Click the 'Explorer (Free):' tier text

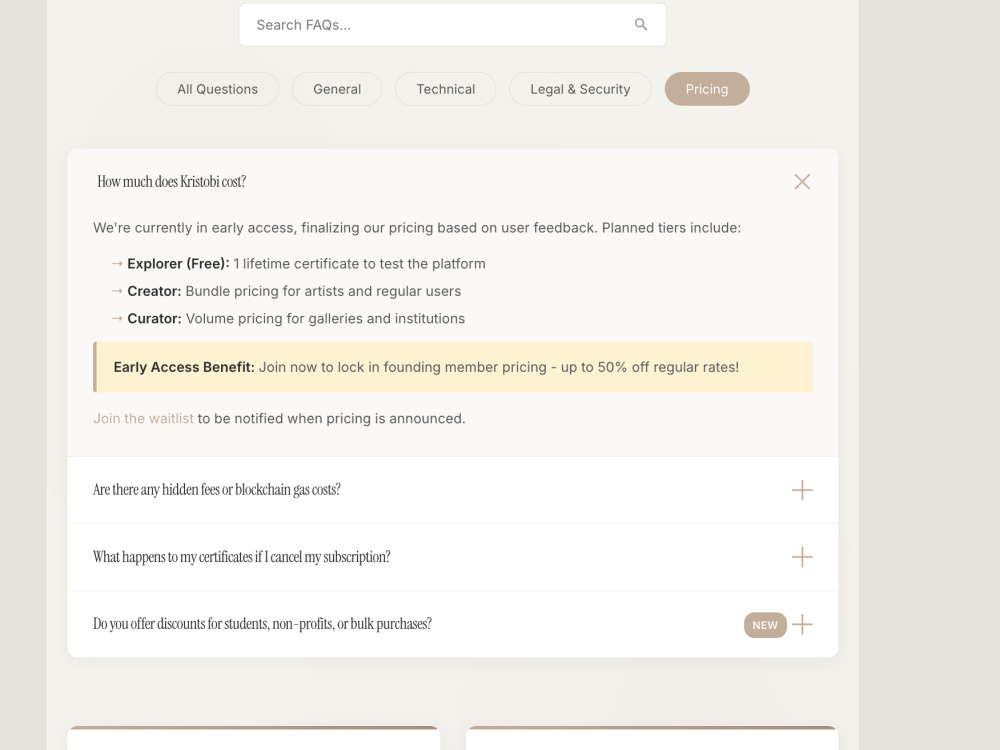pos(178,263)
